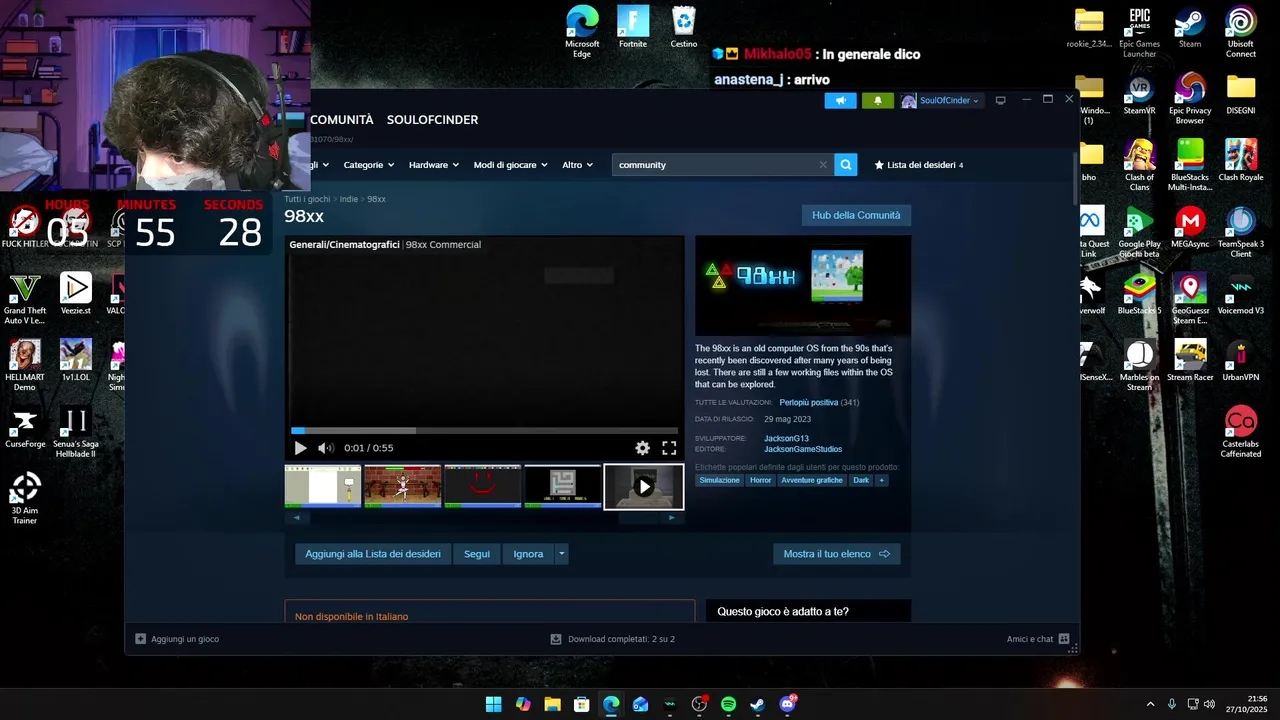
Task: Open the green notifications bell
Action: click(x=878, y=100)
